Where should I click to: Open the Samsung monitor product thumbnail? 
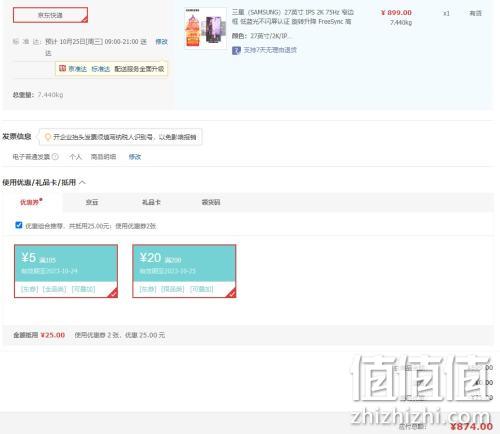[x=205, y=28]
